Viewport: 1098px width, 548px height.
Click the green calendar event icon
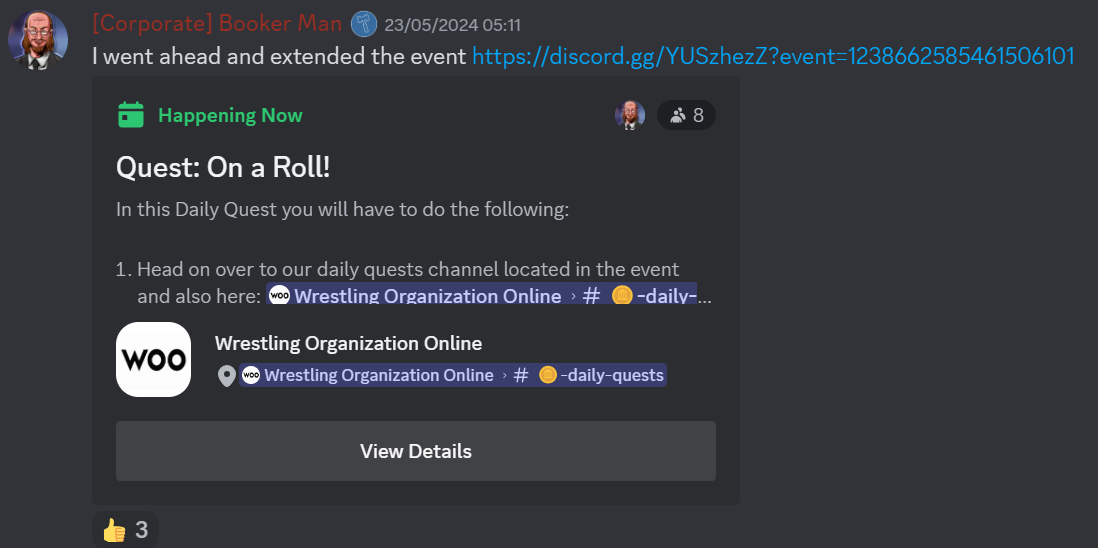coord(131,115)
